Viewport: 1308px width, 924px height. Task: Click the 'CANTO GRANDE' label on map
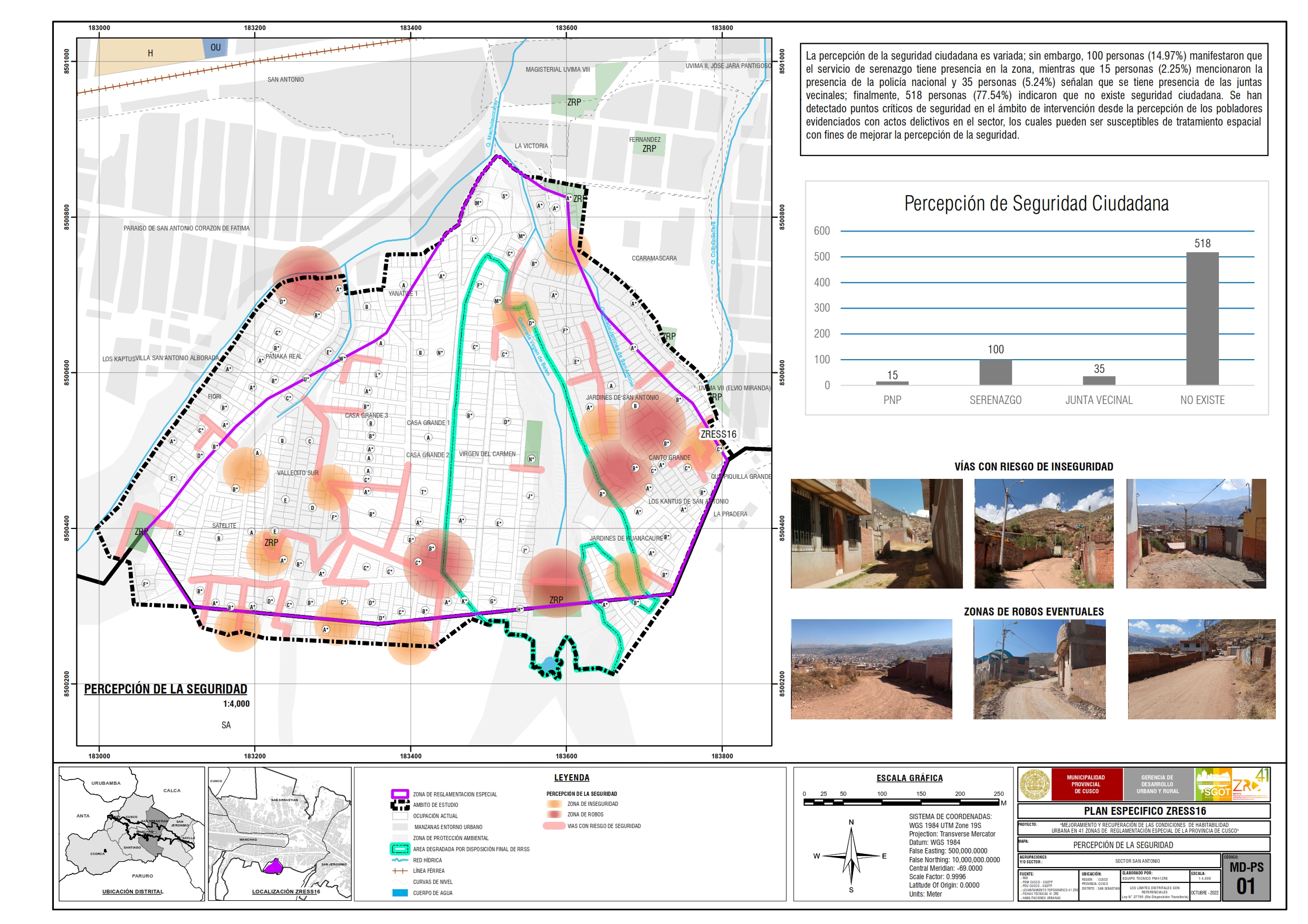pos(670,457)
